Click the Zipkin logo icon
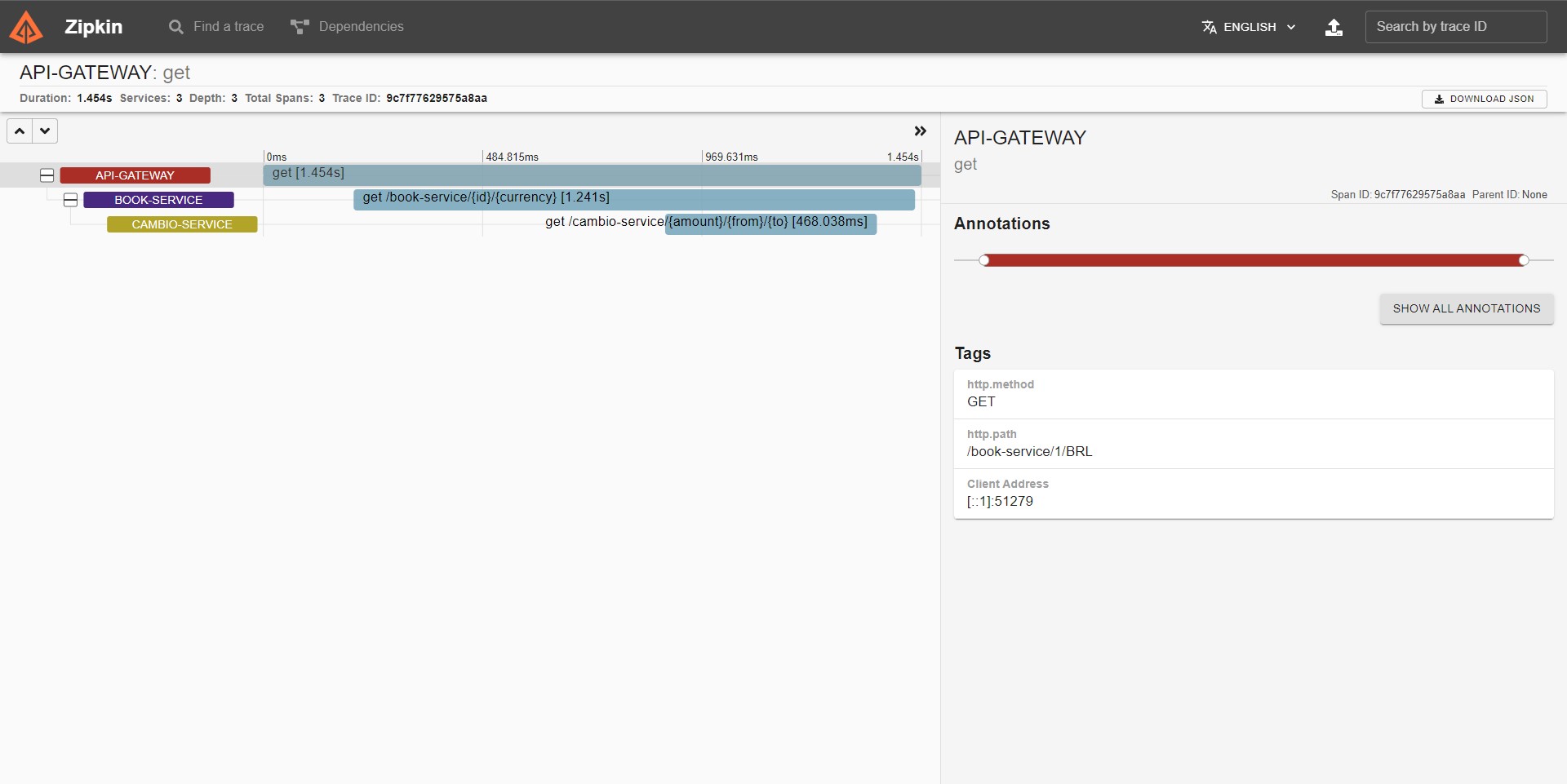The width and height of the screenshot is (1567, 784). 26,27
